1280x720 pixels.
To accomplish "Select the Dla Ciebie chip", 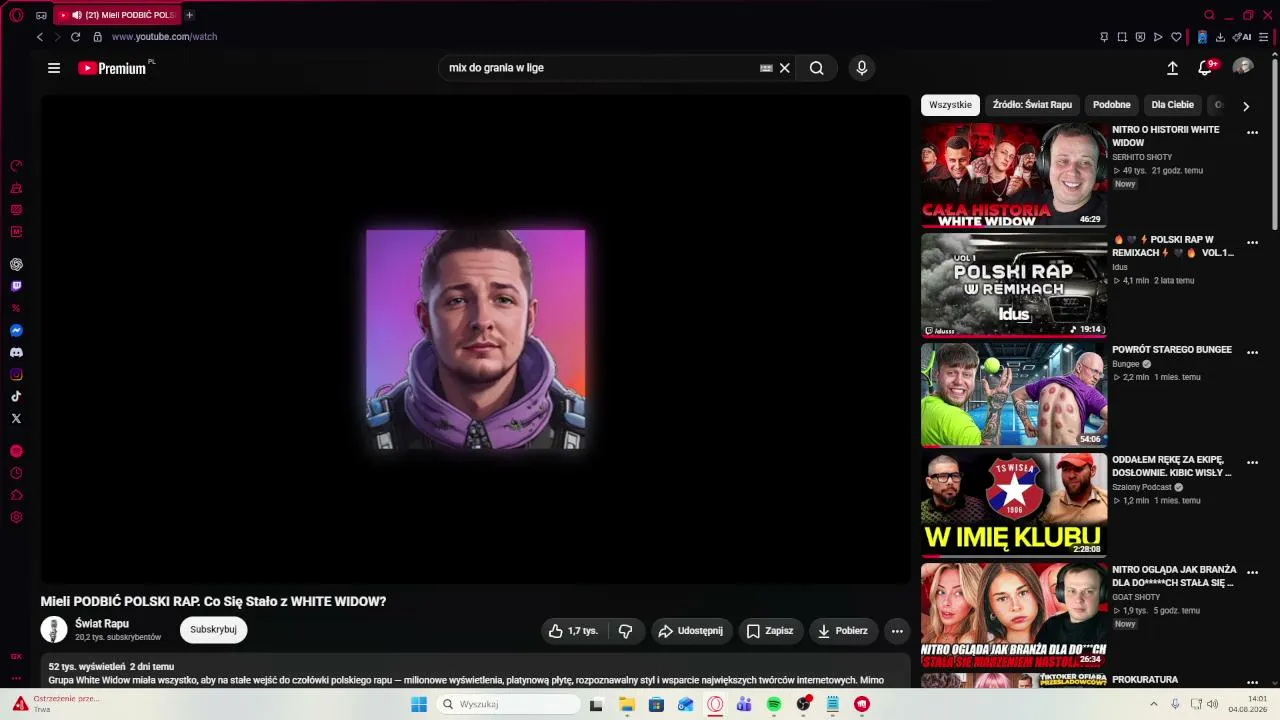I will tap(1173, 105).
